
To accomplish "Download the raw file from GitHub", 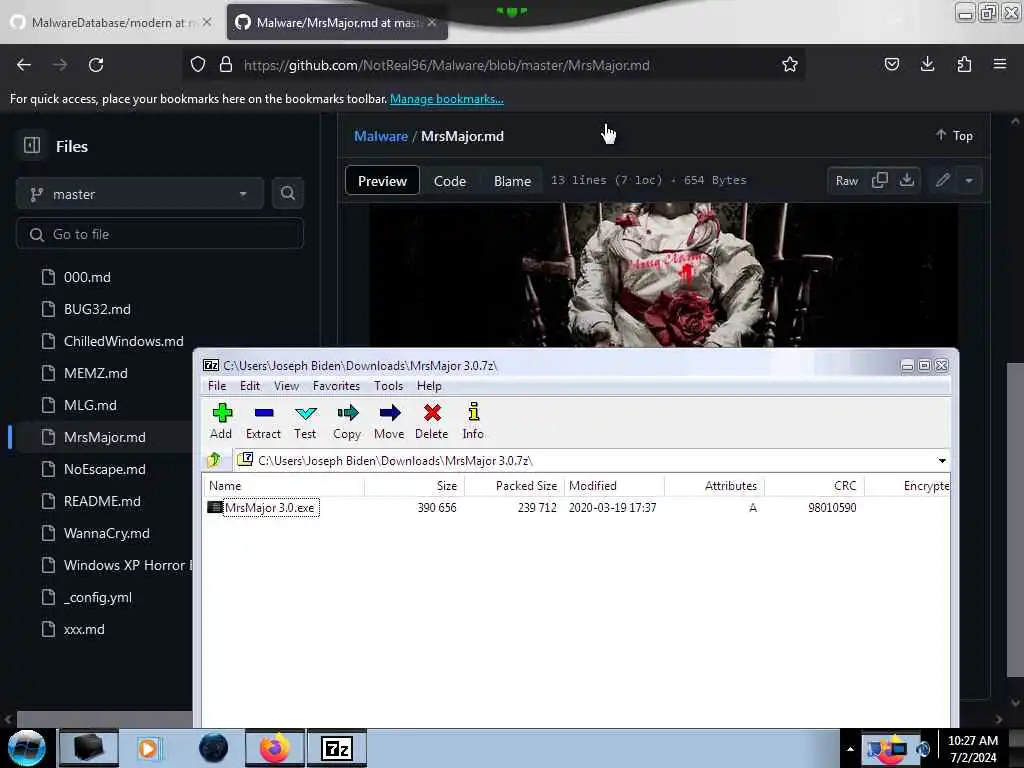I will coord(906,180).
